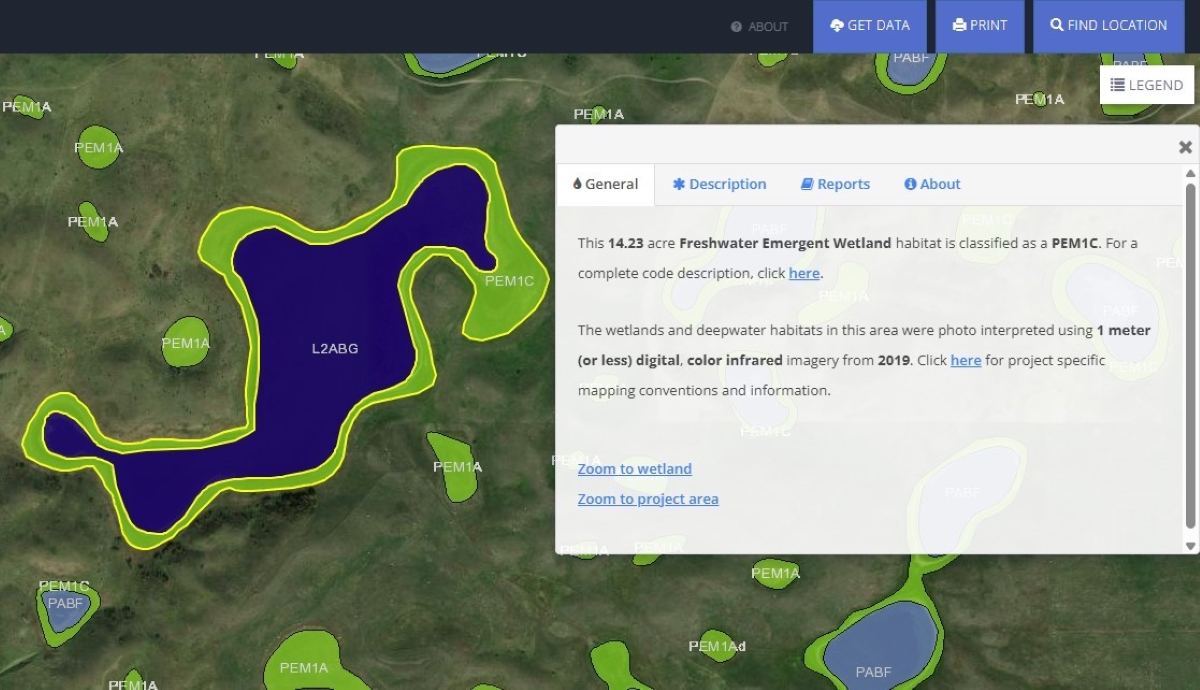Open FIND LOCATION search
This screenshot has width=1200, height=690.
tap(1108, 26)
